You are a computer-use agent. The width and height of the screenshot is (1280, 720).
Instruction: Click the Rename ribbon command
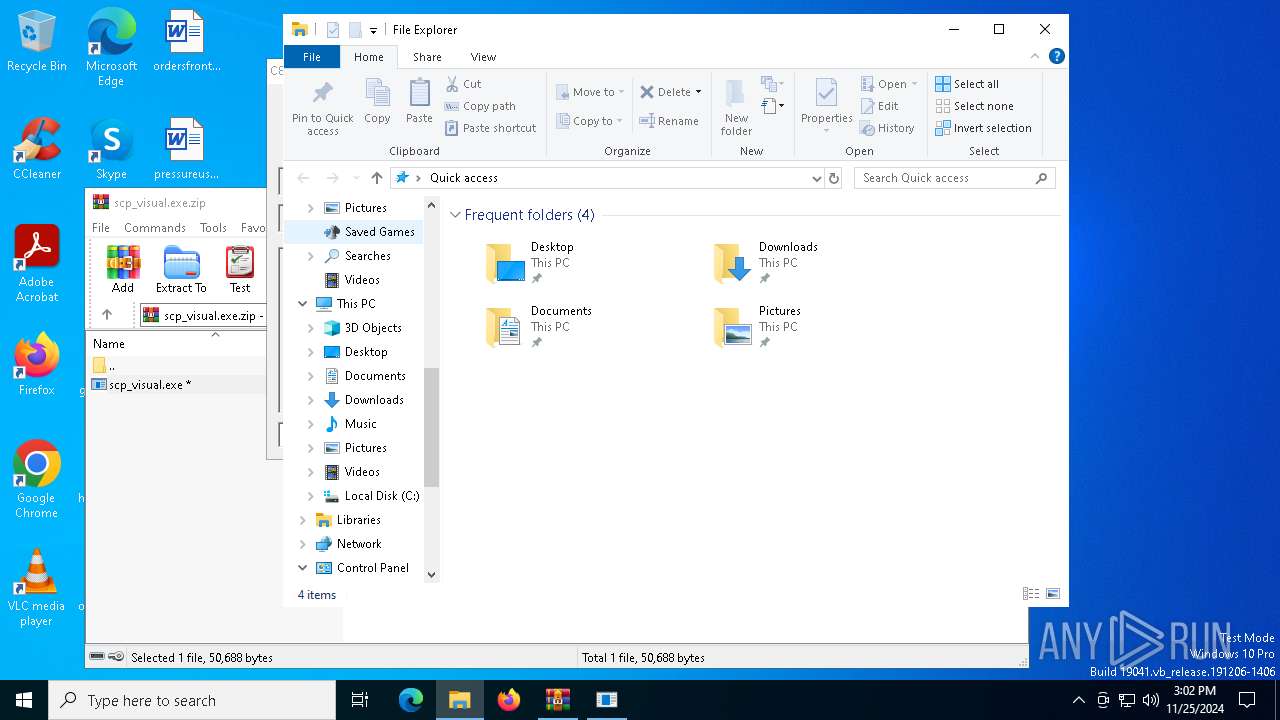(x=670, y=121)
